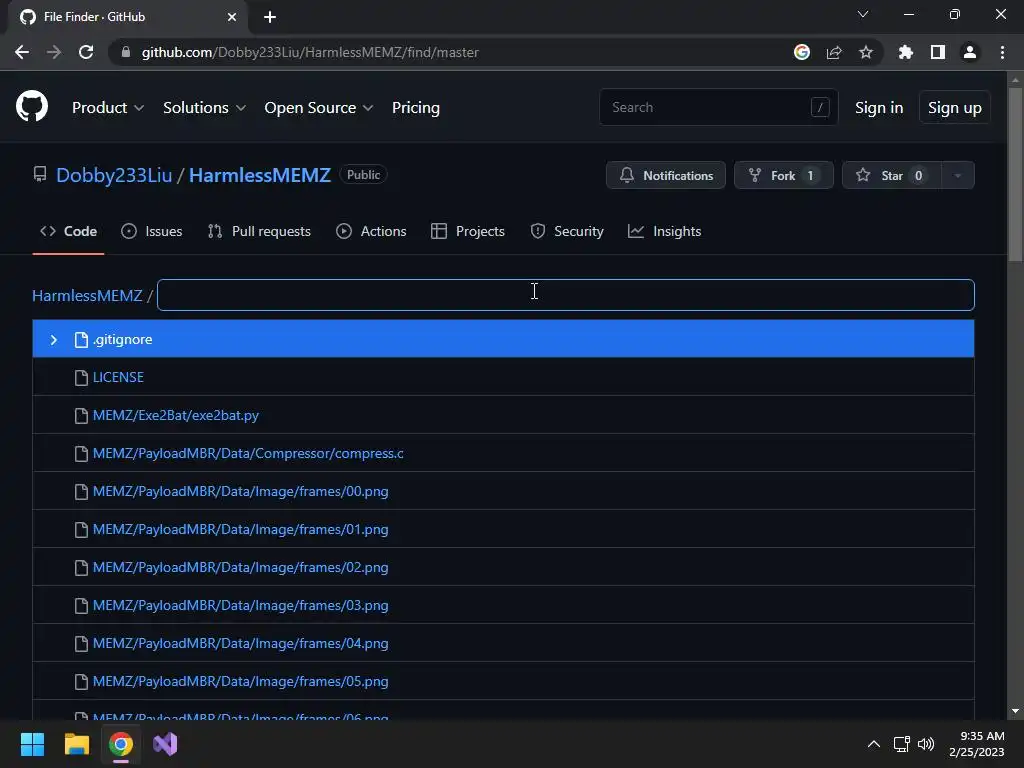Image resolution: width=1024 pixels, height=768 pixels.
Task: Star the HarmlessMEMZ repository
Action: click(x=892, y=175)
